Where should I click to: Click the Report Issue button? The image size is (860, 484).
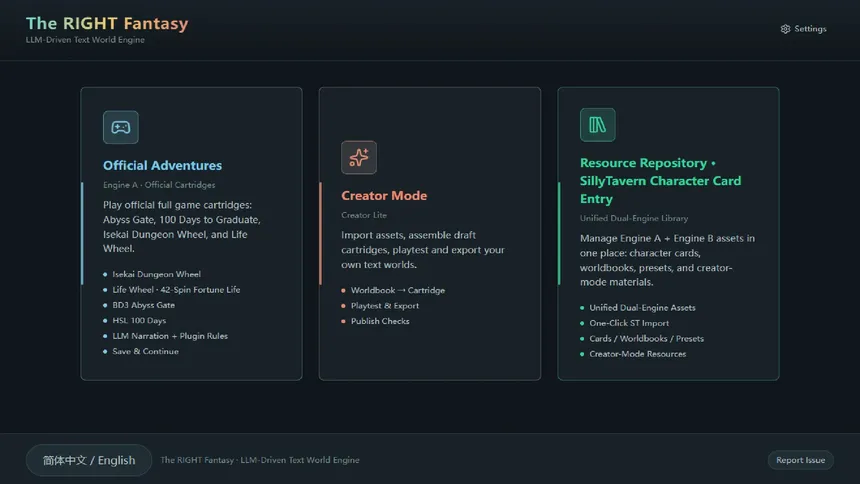coord(800,460)
